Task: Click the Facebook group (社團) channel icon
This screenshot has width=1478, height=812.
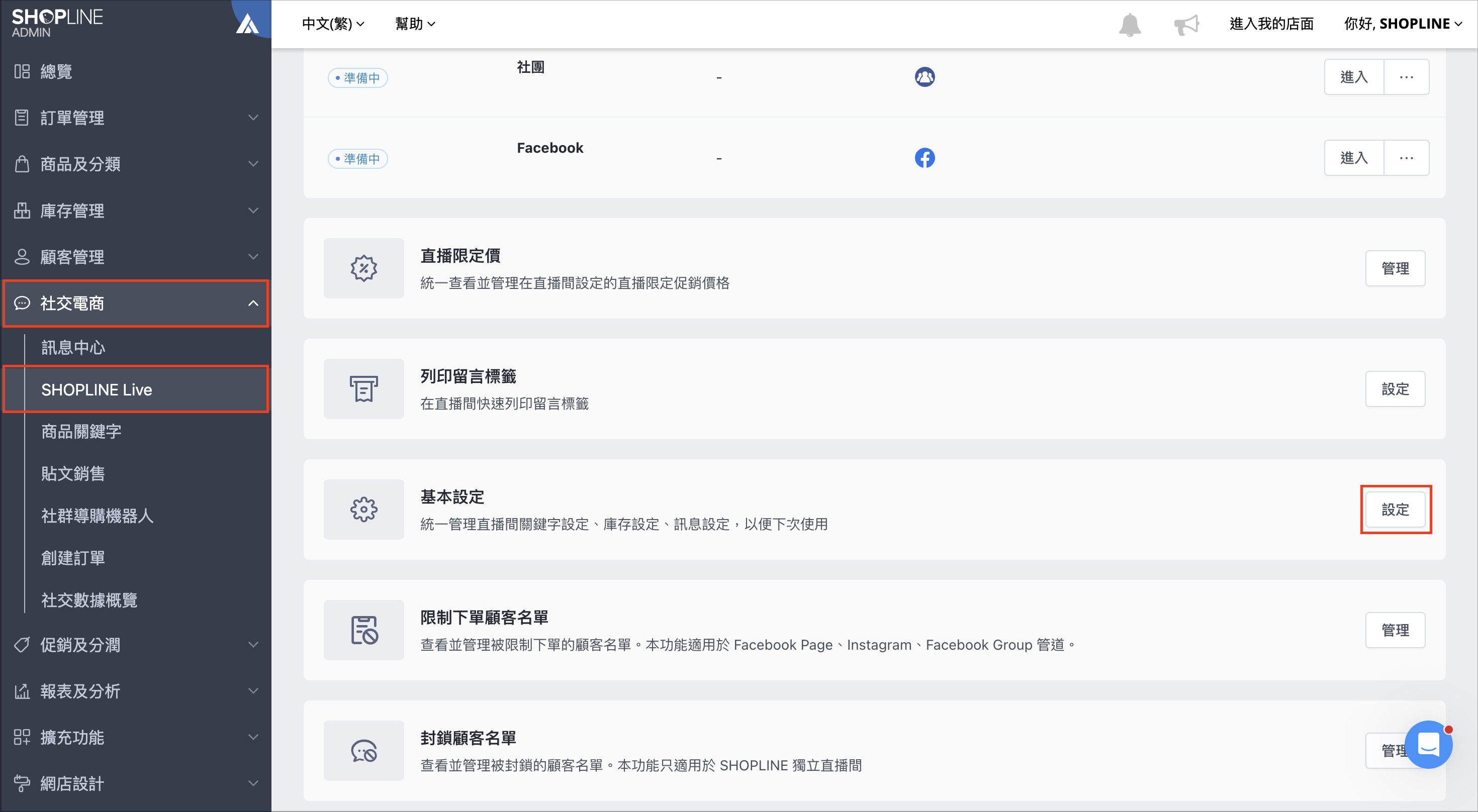Action: tap(925, 77)
